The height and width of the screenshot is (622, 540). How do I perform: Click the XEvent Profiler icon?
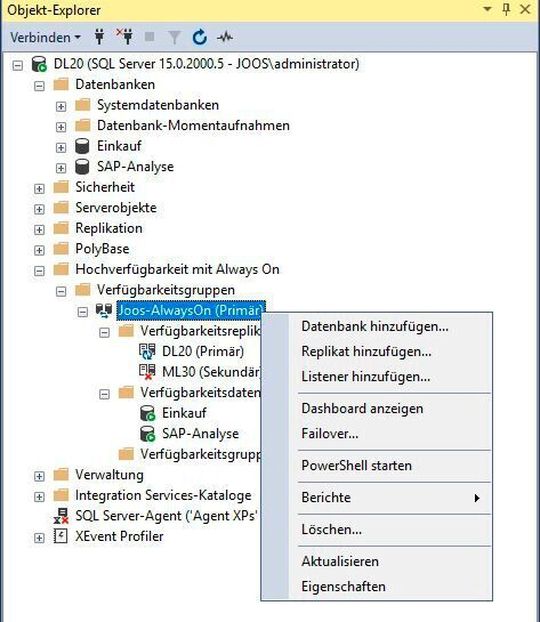(61, 536)
